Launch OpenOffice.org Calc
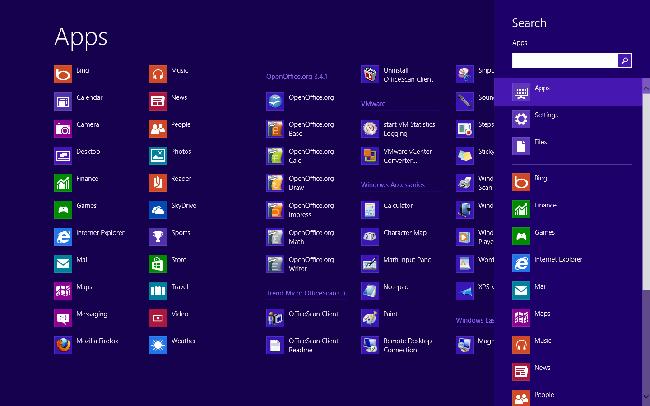This screenshot has width=650, height=406. pyautogui.click(x=275, y=156)
